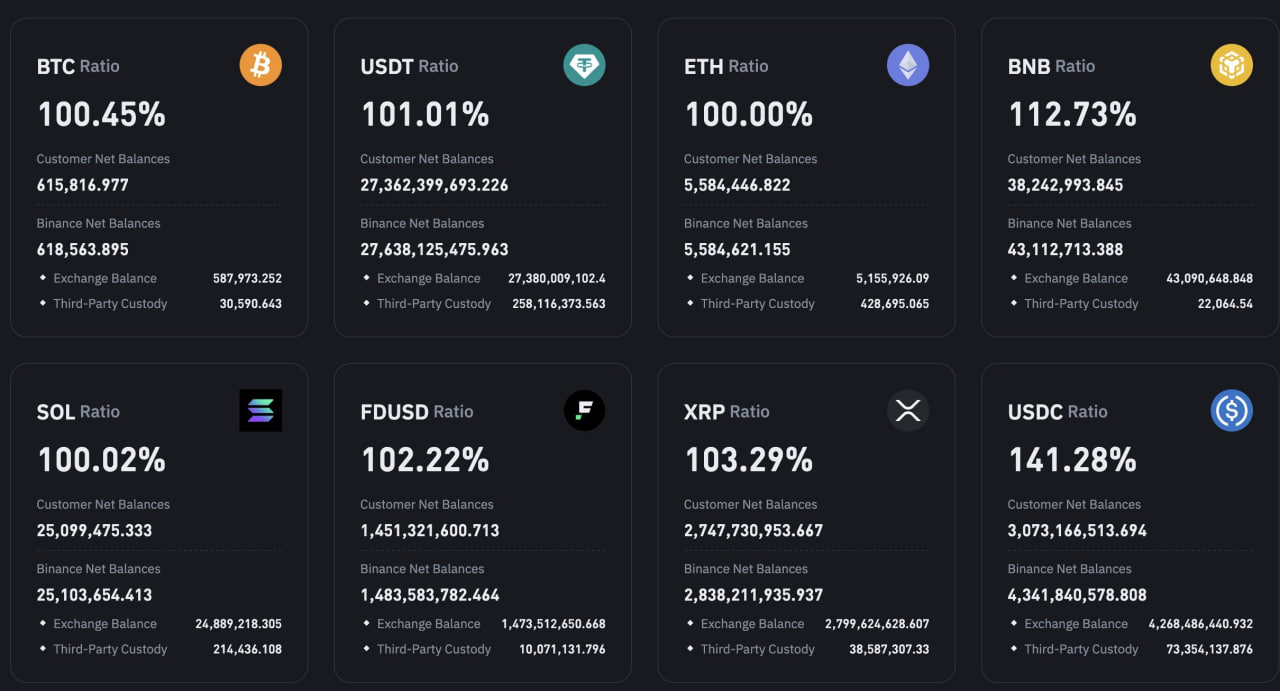This screenshot has width=1280, height=691.
Task: Click the green Tether USDT icon
Action: [584, 65]
